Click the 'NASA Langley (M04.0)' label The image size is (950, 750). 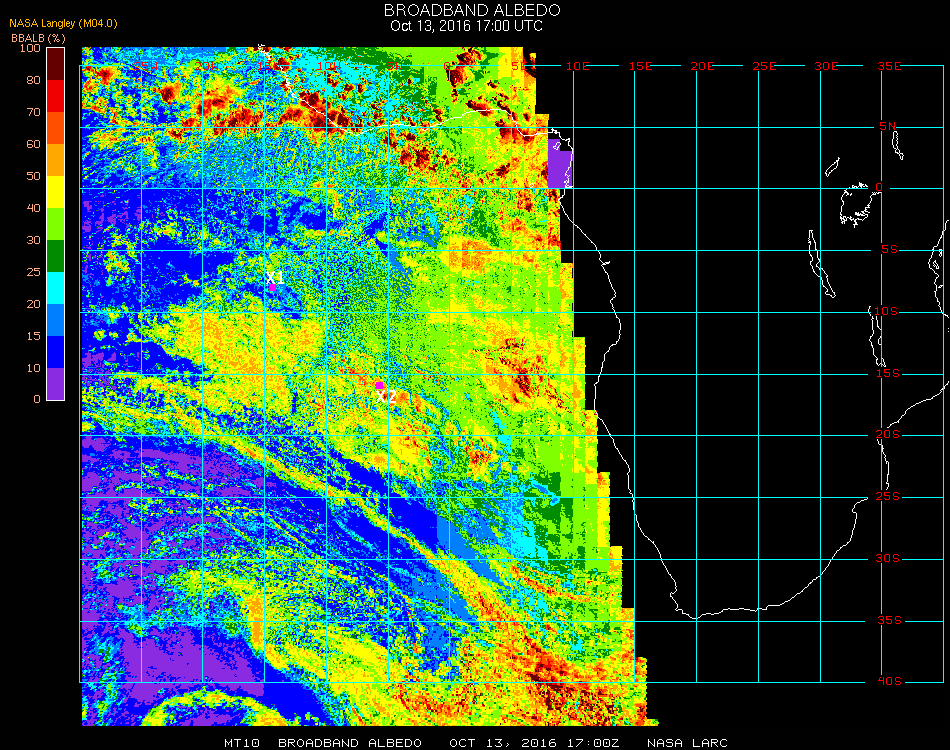pos(63,24)
